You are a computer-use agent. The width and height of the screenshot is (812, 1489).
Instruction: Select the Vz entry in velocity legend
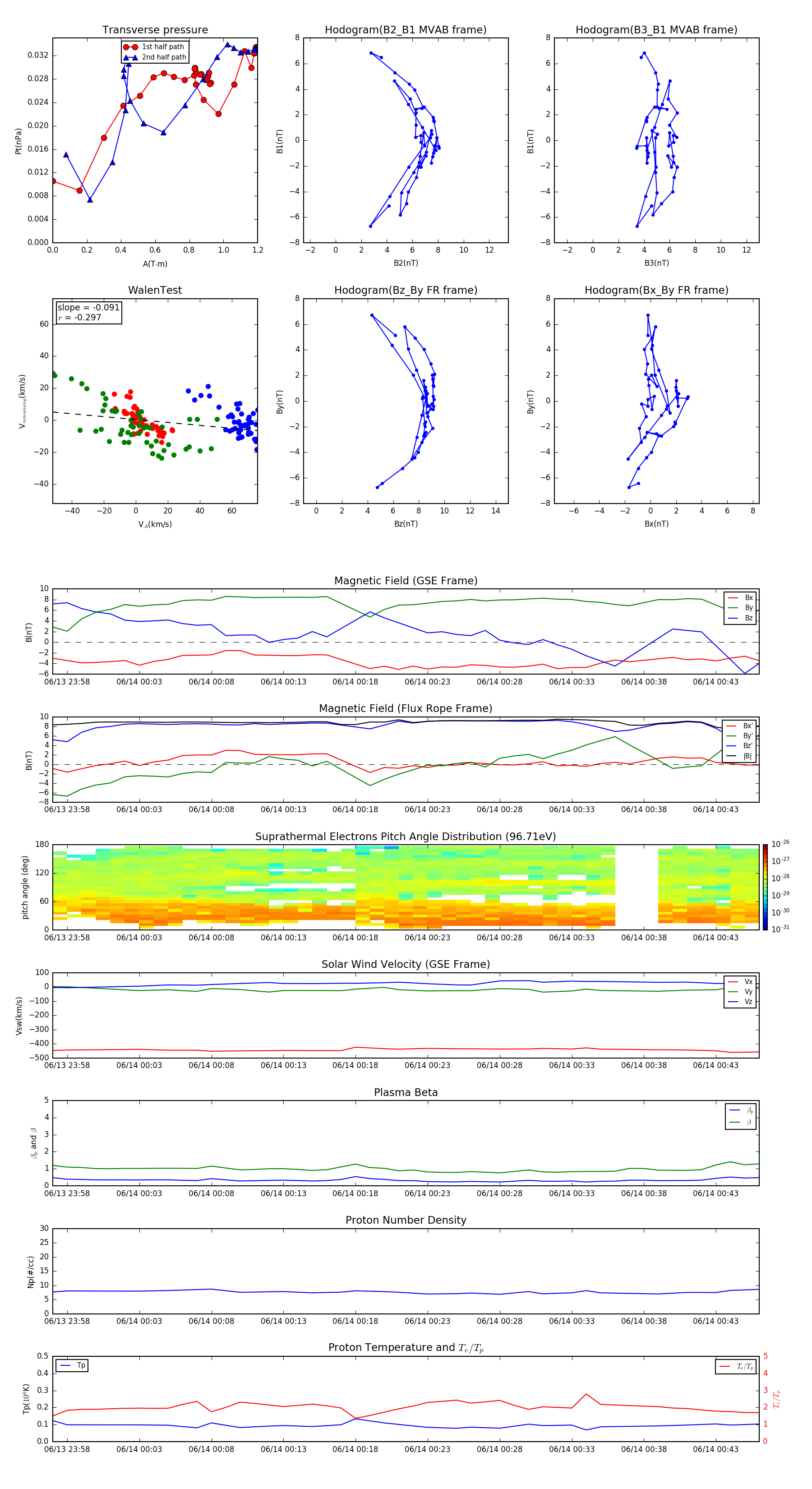740,1002
